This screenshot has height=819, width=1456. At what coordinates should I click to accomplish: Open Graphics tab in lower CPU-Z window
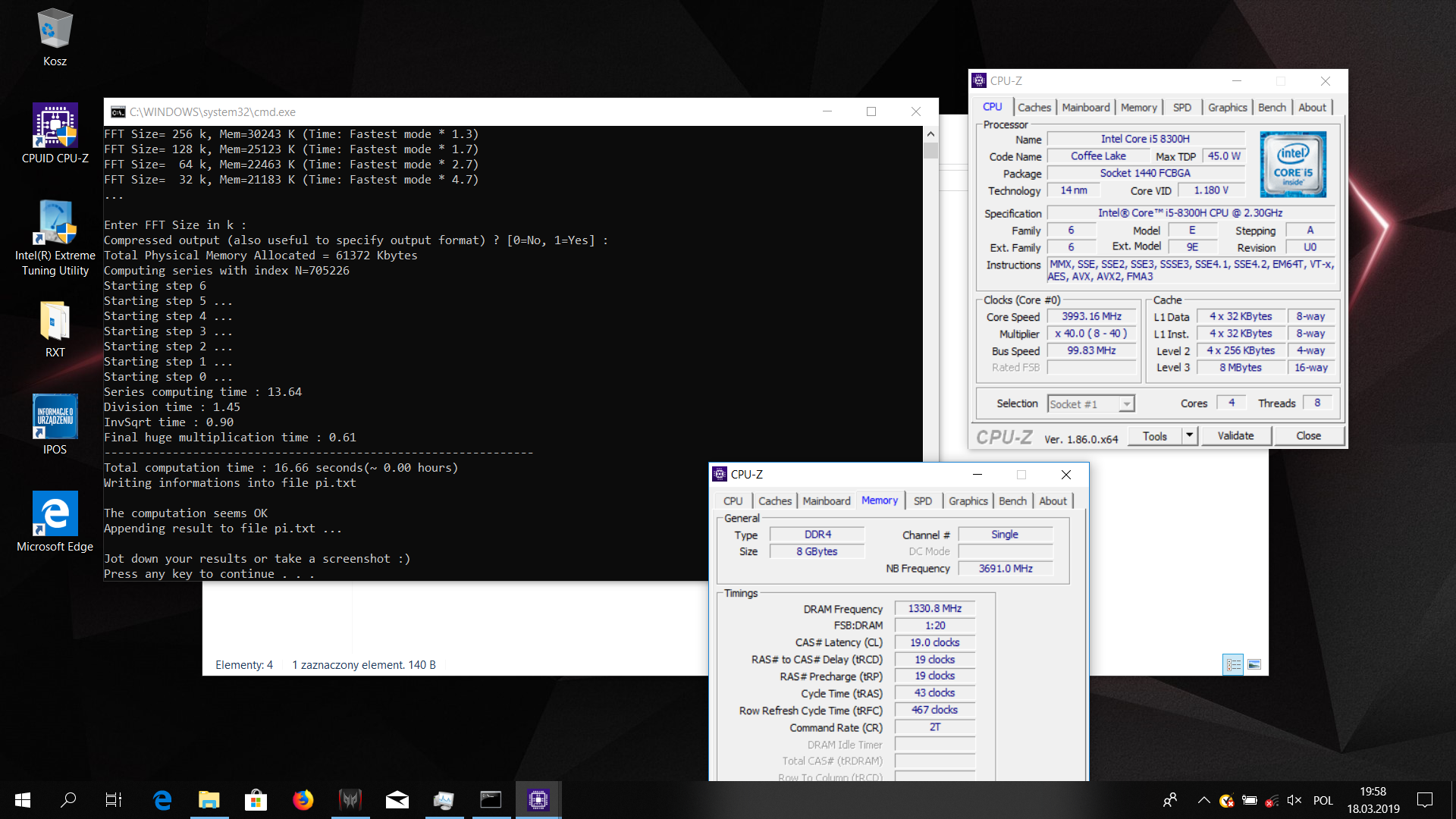click(968, 501)
